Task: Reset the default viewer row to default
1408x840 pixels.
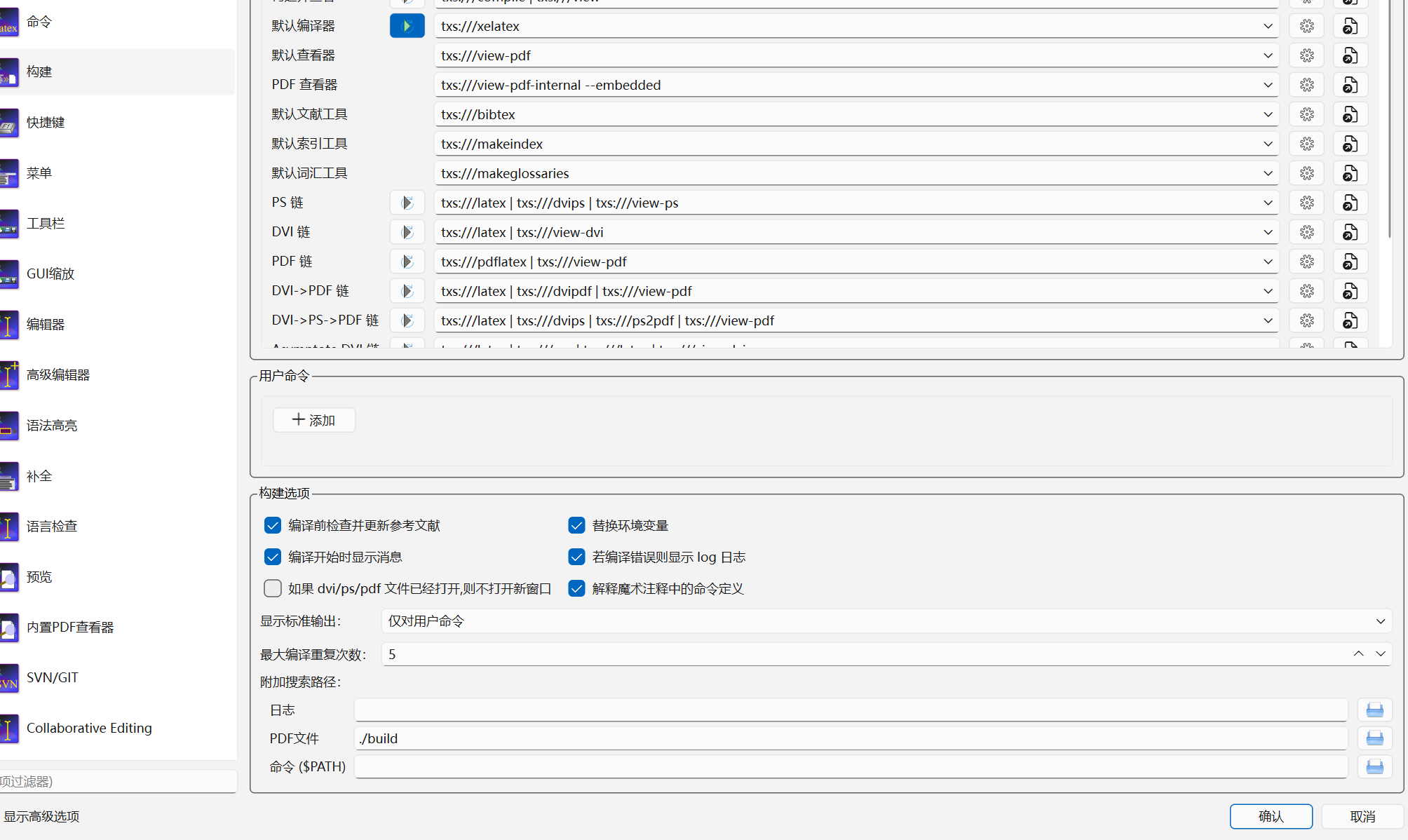Action: (1351, 55)
